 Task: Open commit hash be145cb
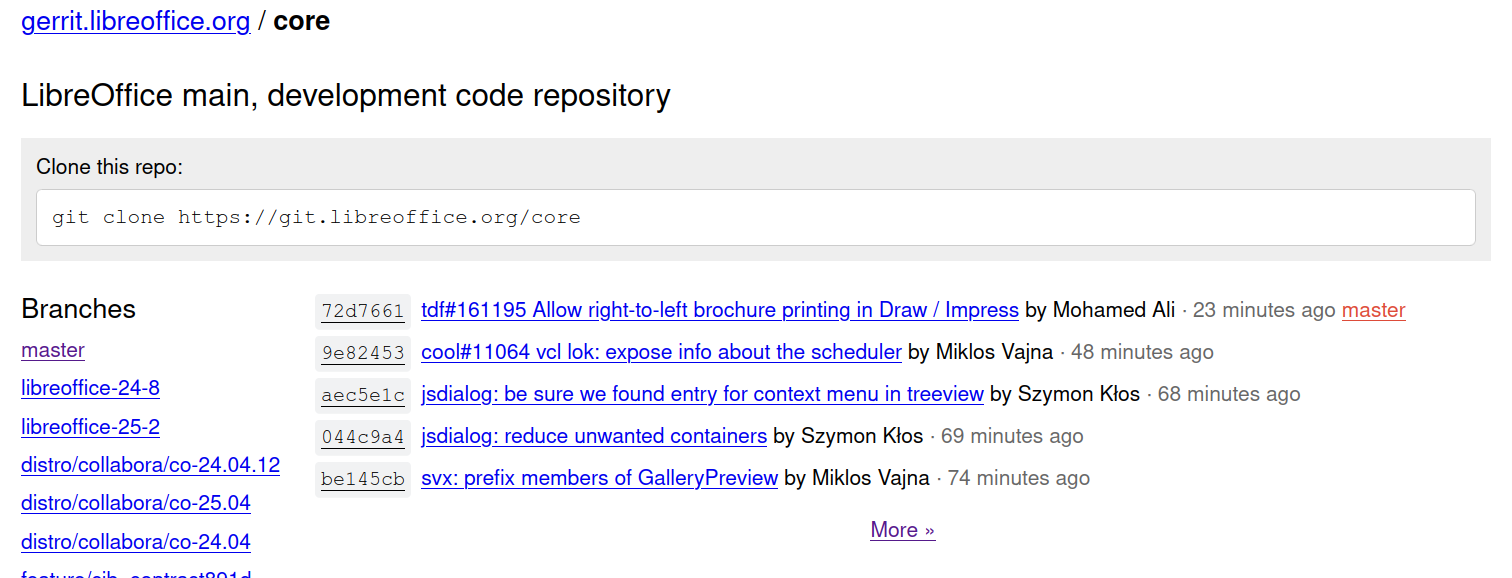(363, 479)
